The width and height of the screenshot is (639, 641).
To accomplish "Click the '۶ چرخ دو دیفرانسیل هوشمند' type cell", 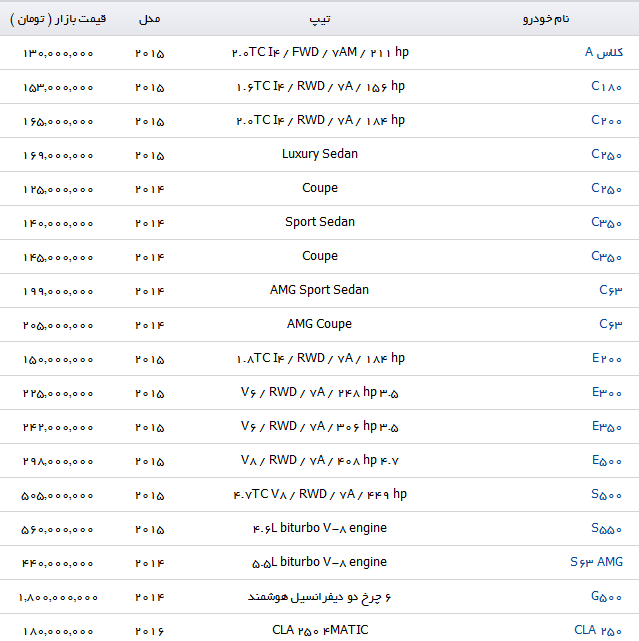I will 320,597.
